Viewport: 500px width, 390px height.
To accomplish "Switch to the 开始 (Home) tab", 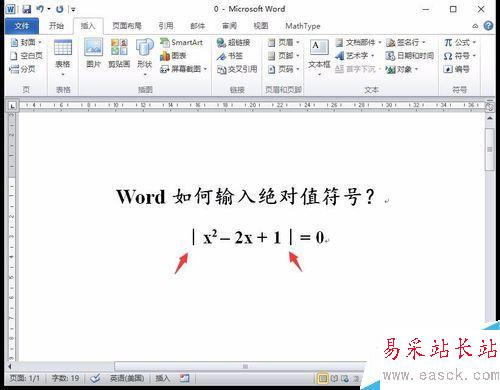I will click(x=56, y=26).
